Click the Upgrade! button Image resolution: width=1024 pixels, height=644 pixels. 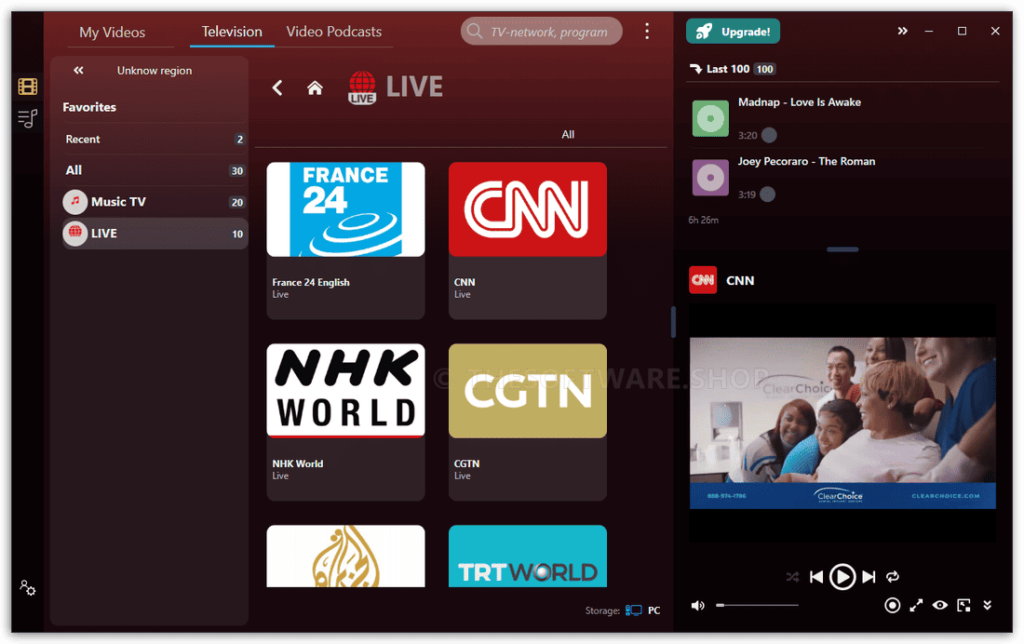[x=733, y=31]
